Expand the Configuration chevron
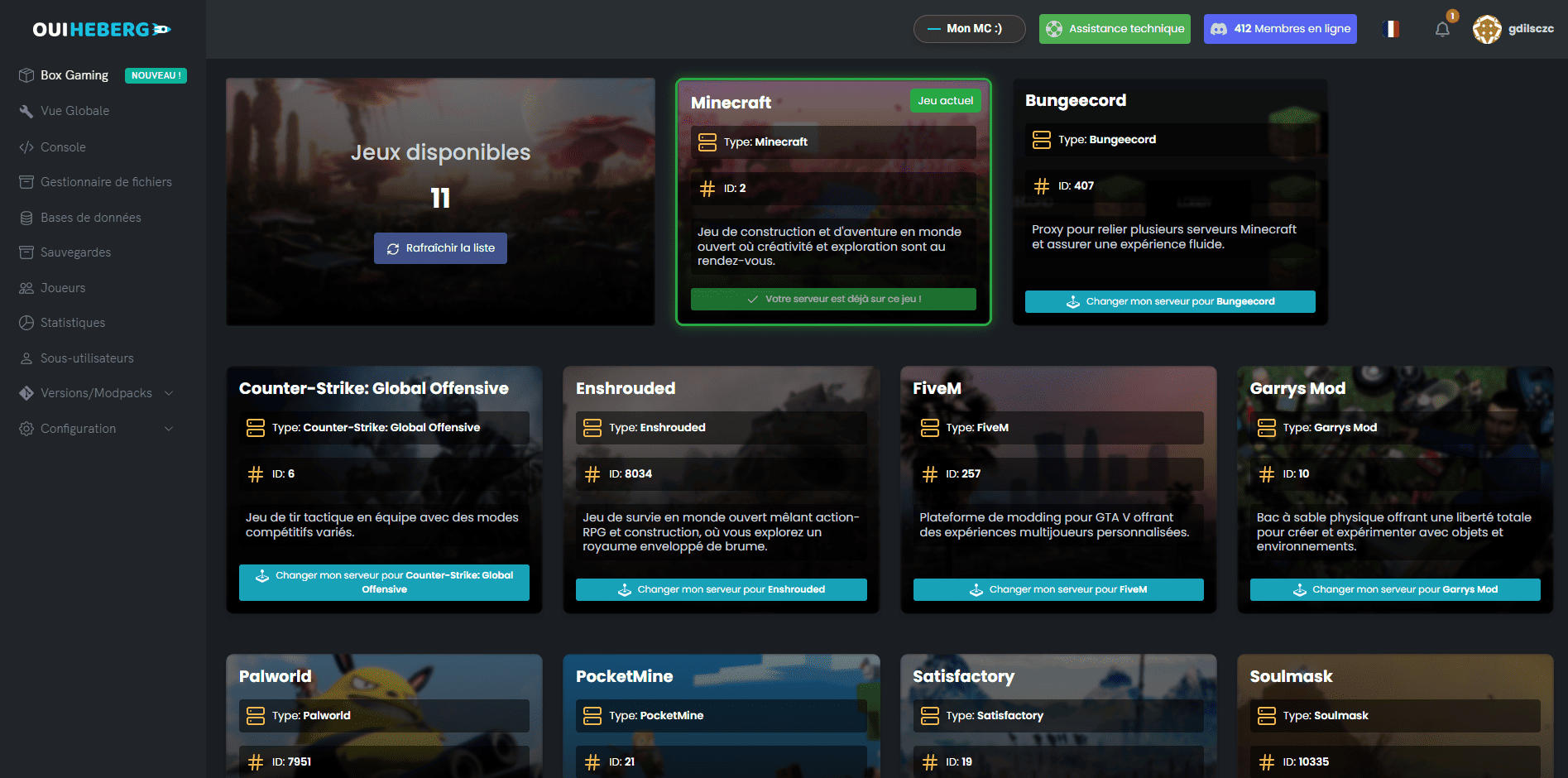The height and width of the screenshot is (778, 1568). [x=169, y=429]
